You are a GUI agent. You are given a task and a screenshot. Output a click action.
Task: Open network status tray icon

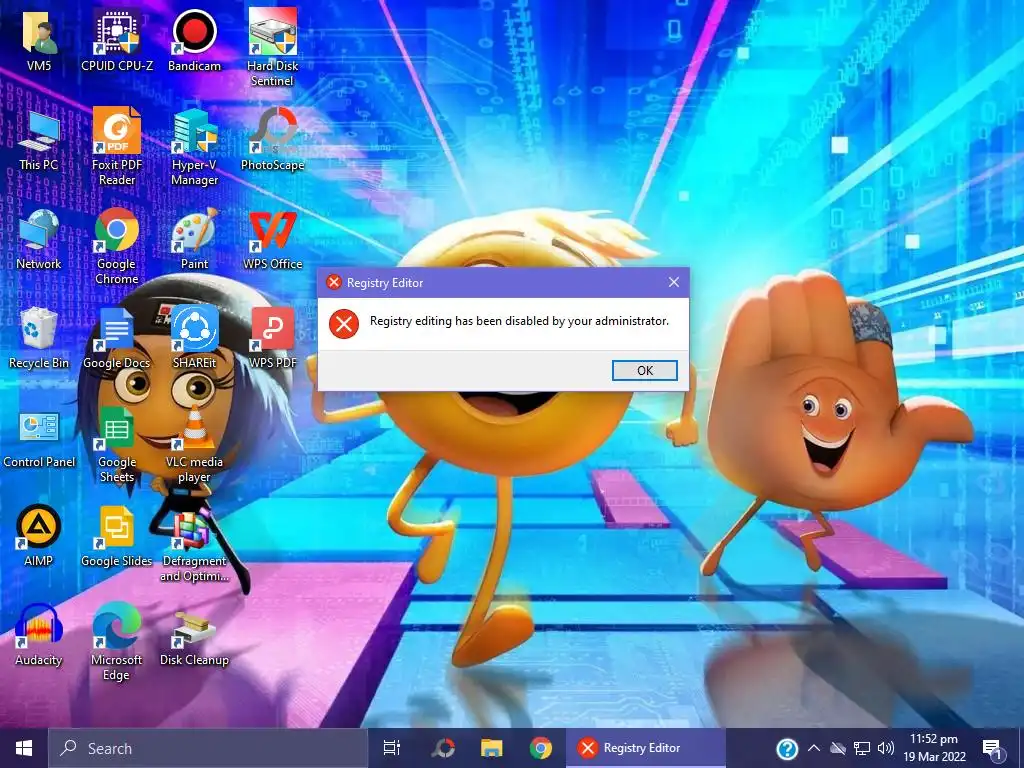click(x=862, y=748)
